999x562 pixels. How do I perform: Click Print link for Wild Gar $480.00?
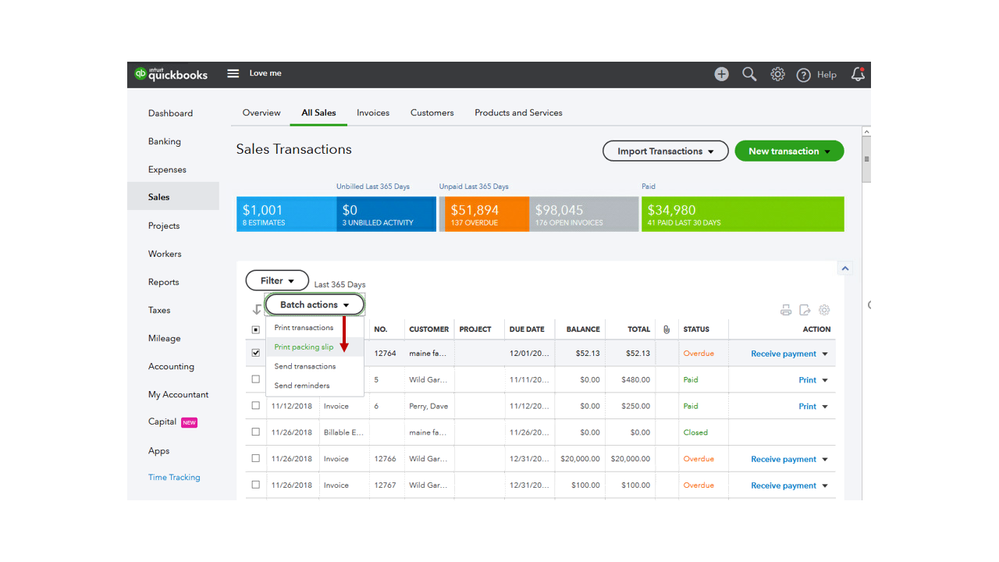pyautogui.click(x=807, y=380)
